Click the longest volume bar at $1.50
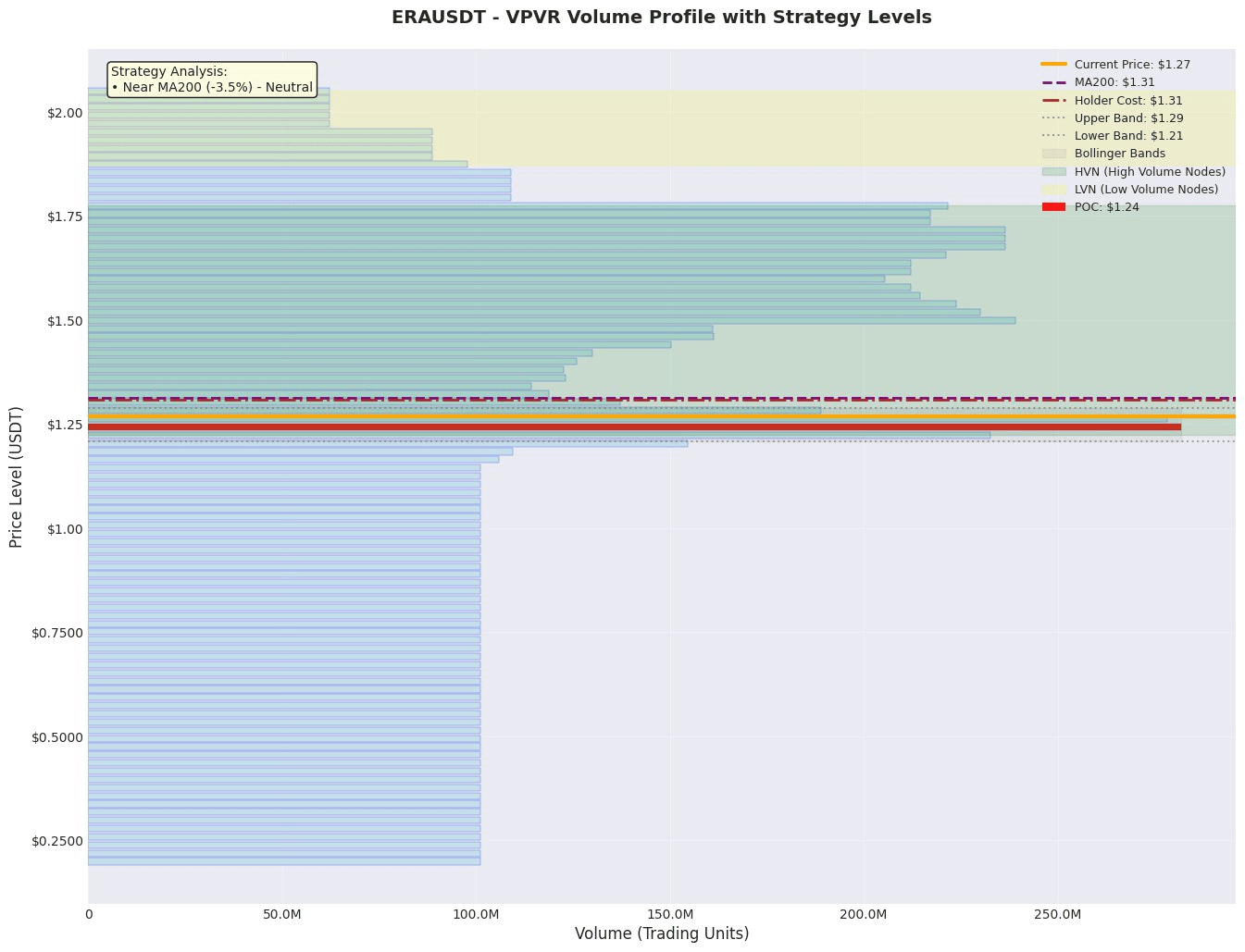Image resolution: width=1245 pixels, height=952 pixels. tap(552, 321)
